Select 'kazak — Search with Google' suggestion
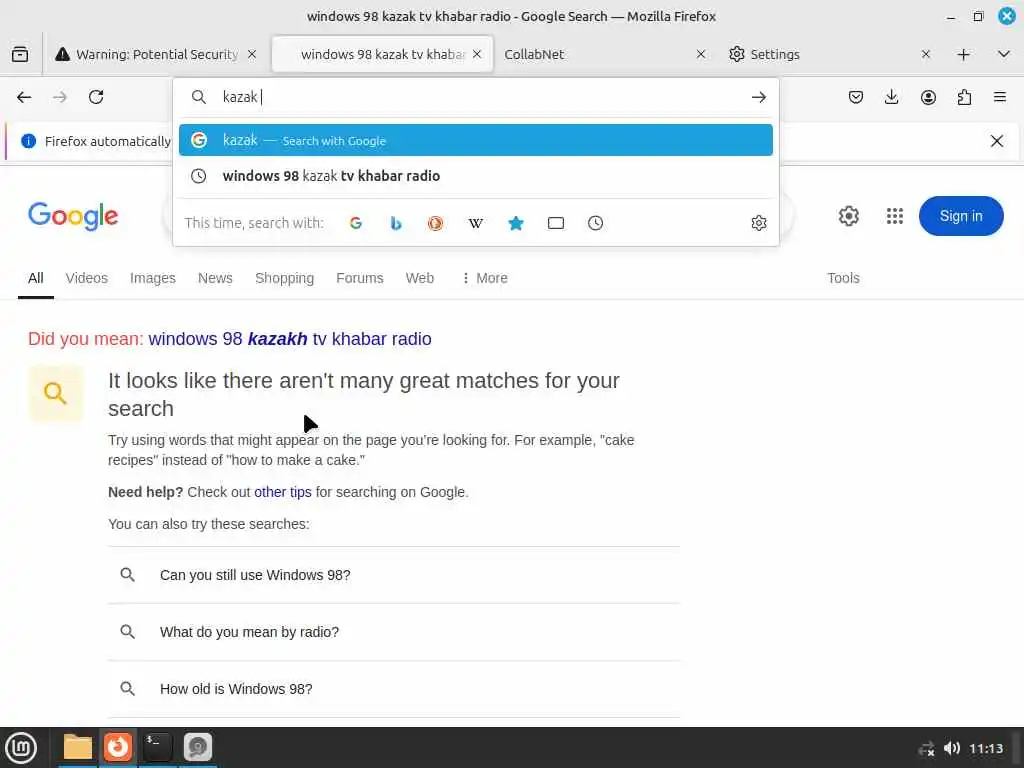The height and width of the screenshot is (768, 1024). (475, 140)
